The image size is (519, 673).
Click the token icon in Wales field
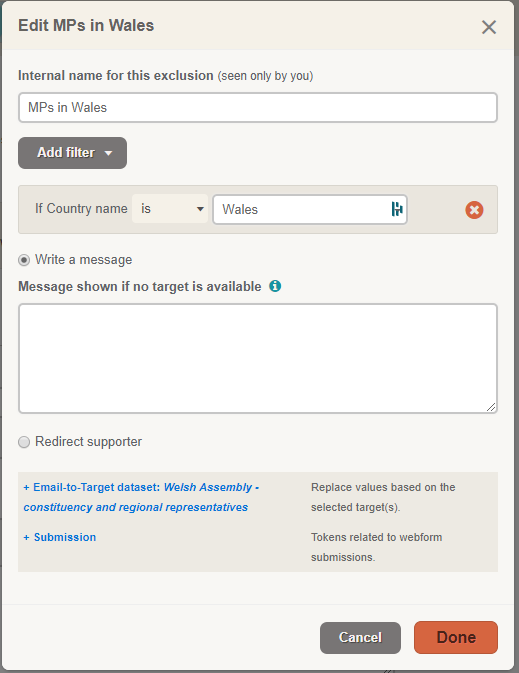(397, 209)
